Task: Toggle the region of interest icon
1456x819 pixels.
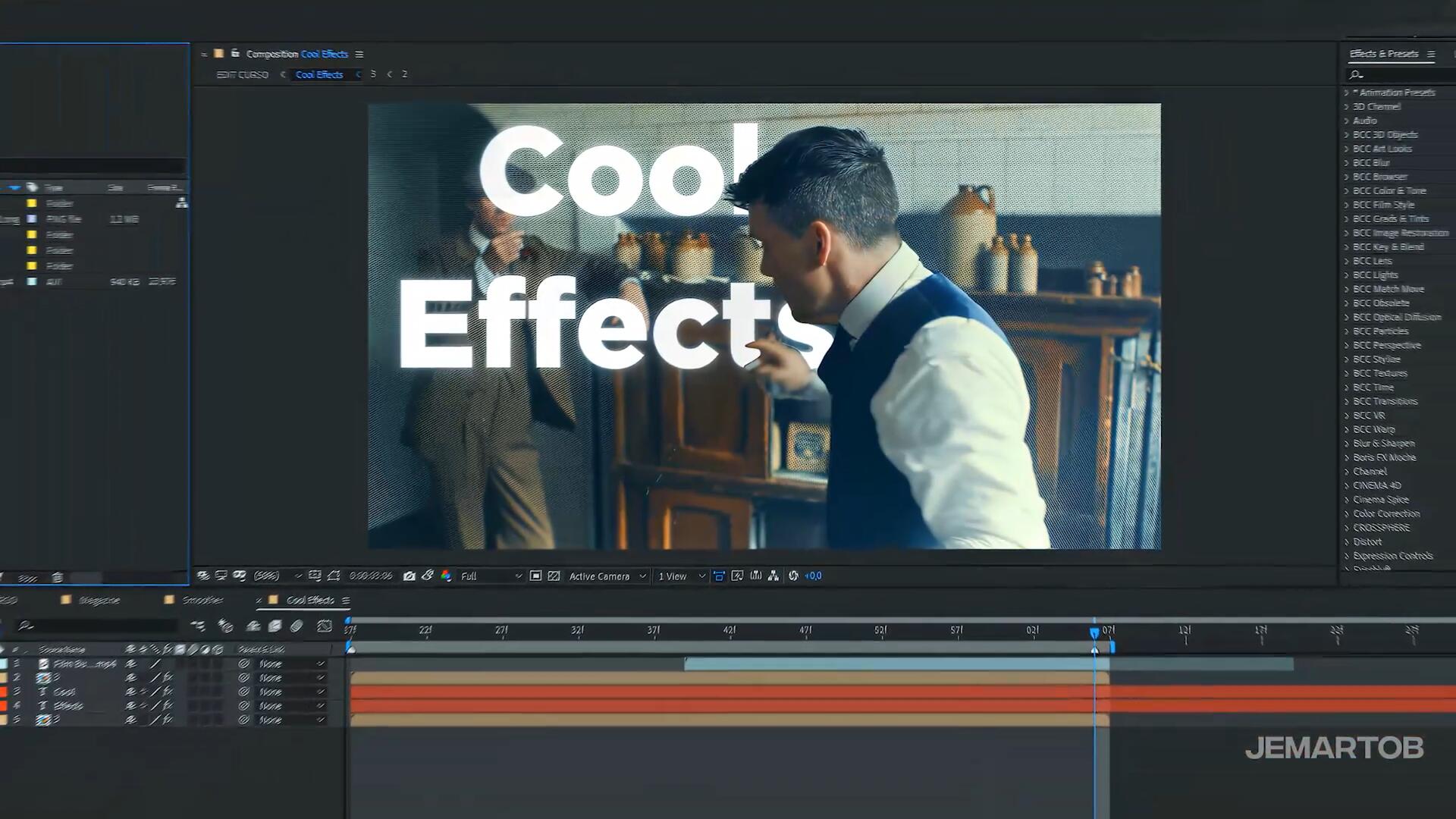Action: [535, 576]
